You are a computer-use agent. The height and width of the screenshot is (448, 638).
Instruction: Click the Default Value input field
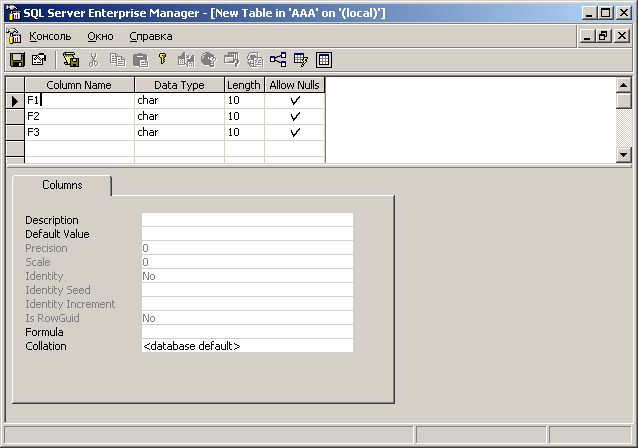(247, 234)
